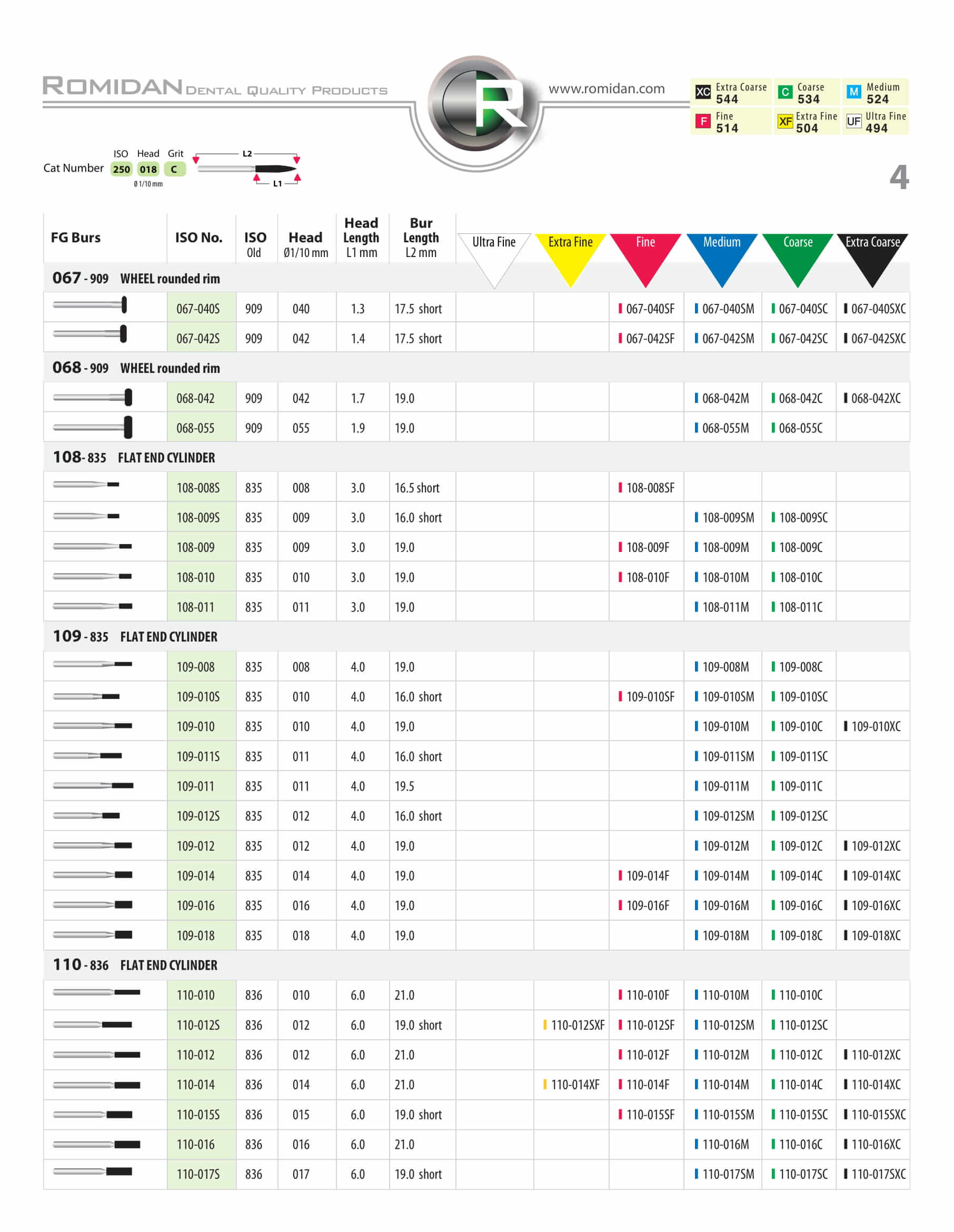The height and width of the screenshot is (1232, 954).
Task: Click the white Ultra Fine triangle header
Action: coord(494,260)
